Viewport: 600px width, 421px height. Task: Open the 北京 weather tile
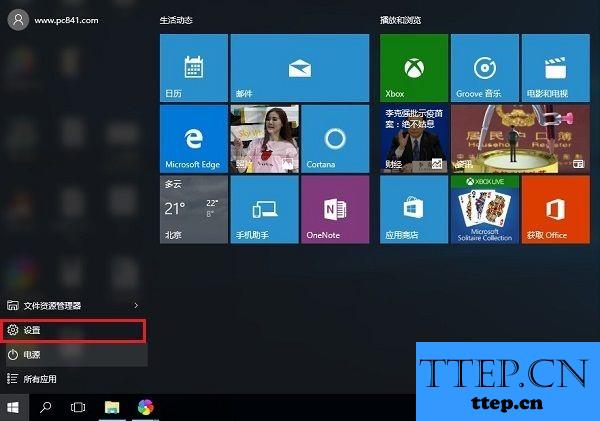tap(194, 210)
